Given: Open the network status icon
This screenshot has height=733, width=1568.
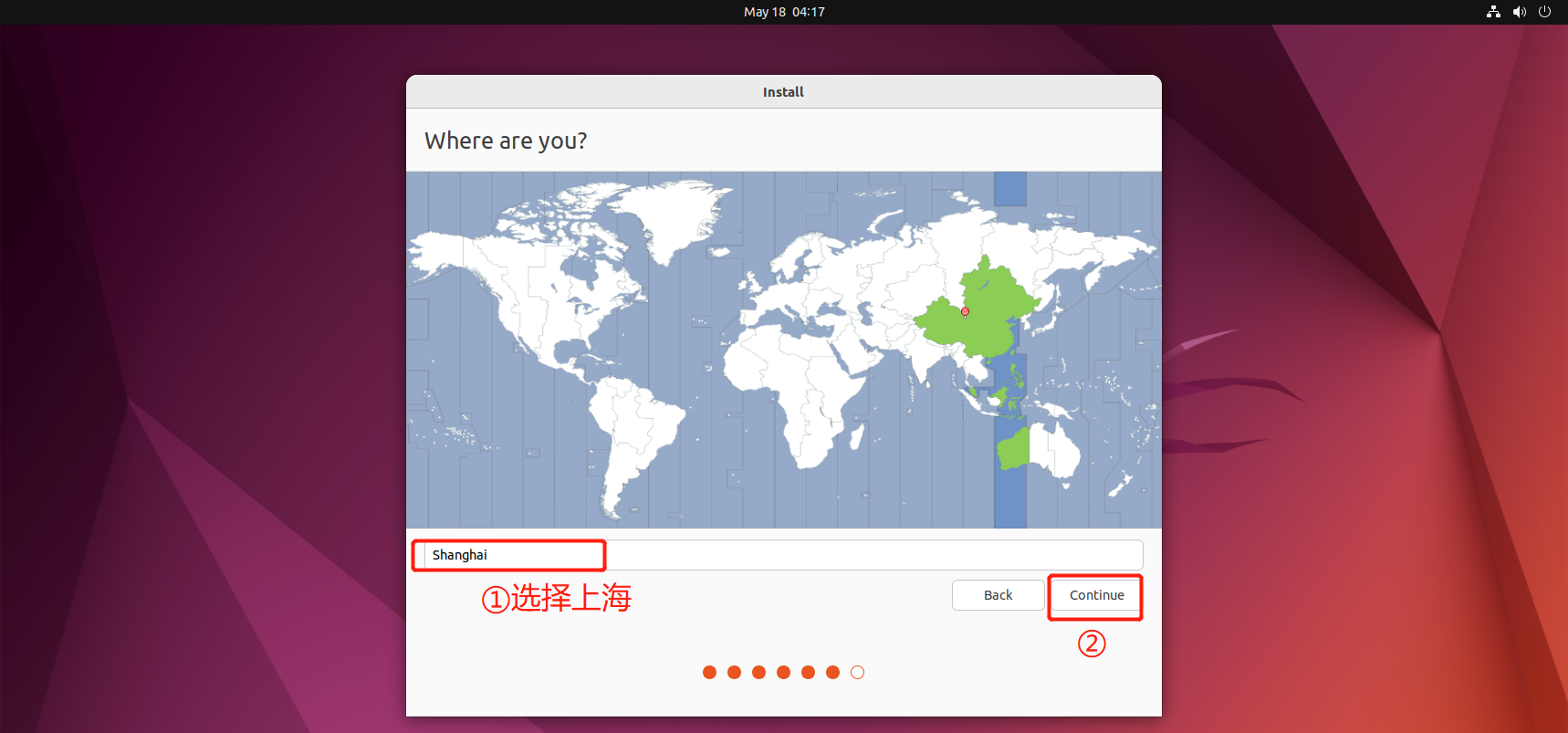Looking at the screenshot, I should [x=1493, y=12].
